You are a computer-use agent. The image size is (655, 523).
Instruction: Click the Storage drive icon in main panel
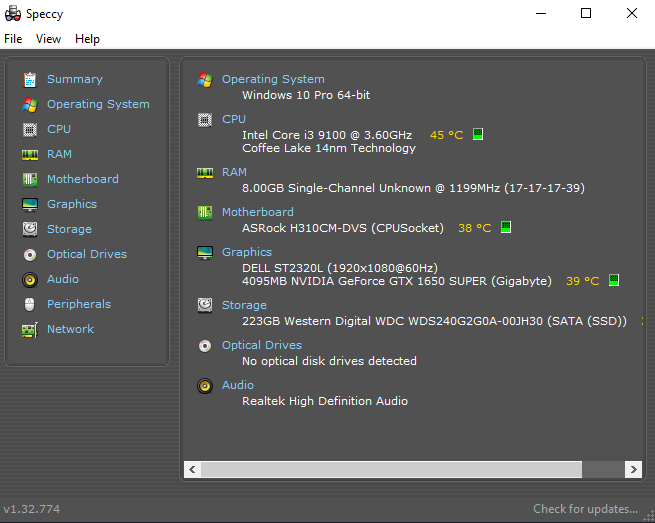[205, 305]
